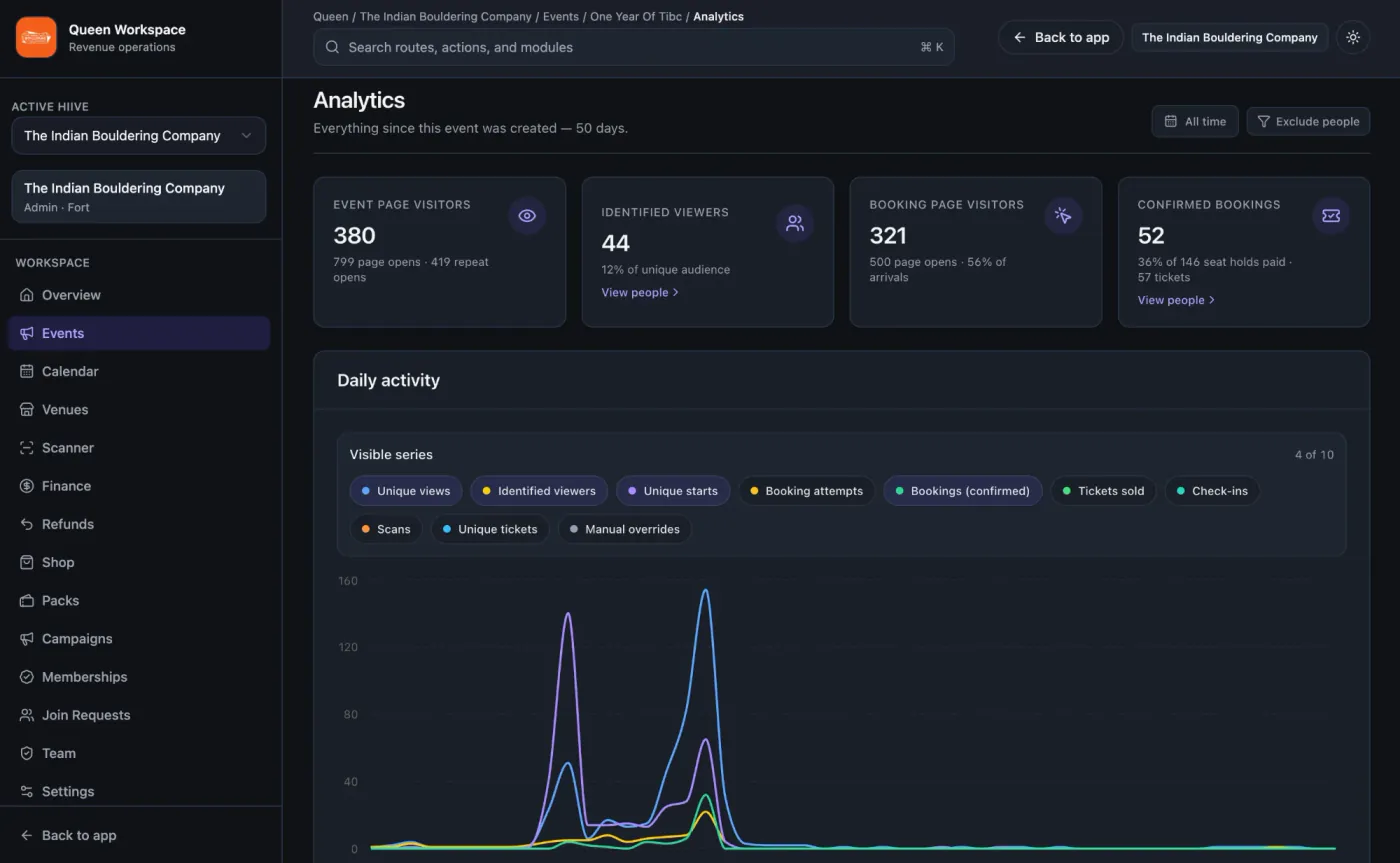The height and width of the screenshot is (863, 1400).
Task: Enable the Unique tickets series chip
Action: [x=490, y=529]
